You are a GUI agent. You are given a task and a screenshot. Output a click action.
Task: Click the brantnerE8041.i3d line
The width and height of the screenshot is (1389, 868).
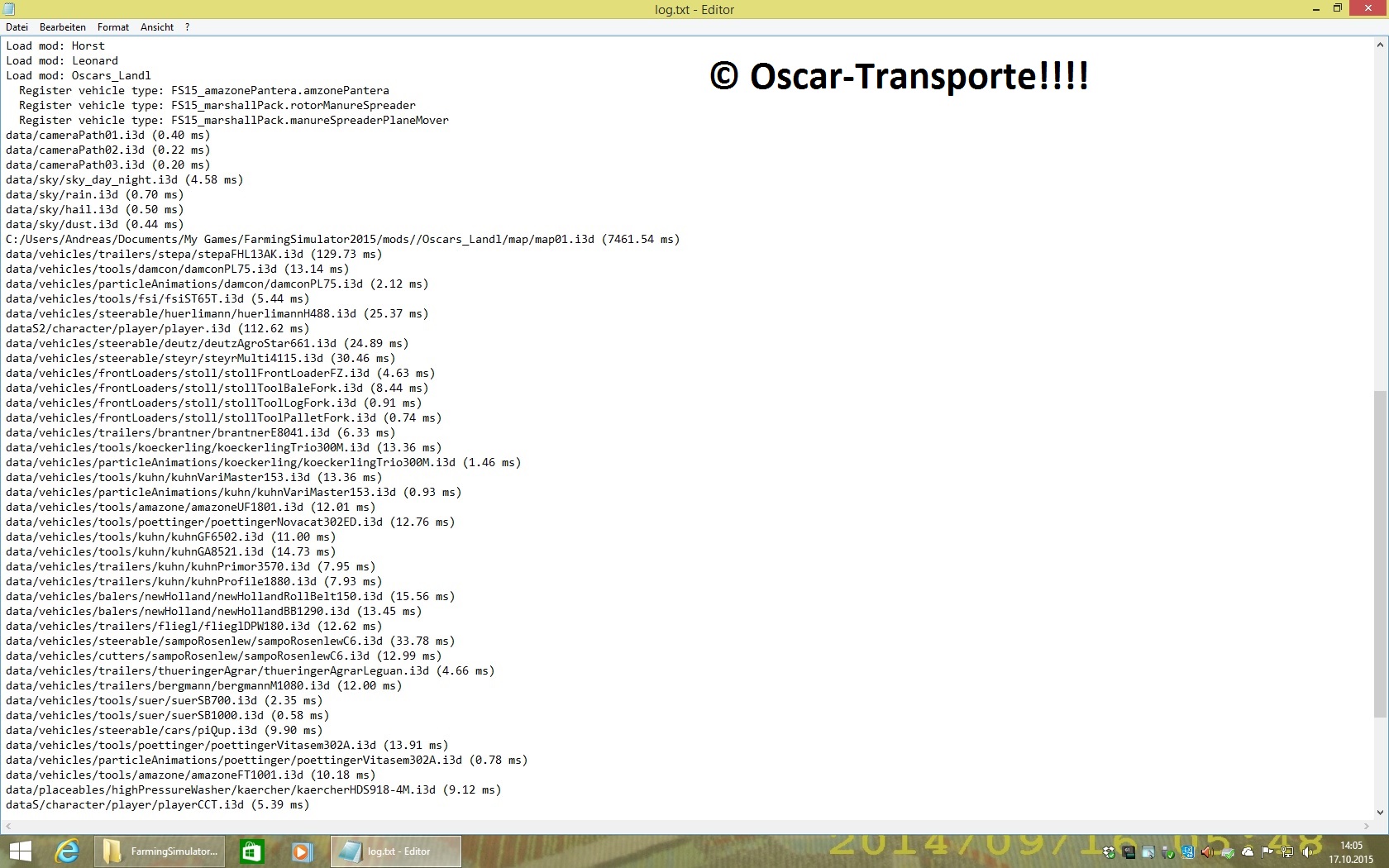click(x=201, y=433)
